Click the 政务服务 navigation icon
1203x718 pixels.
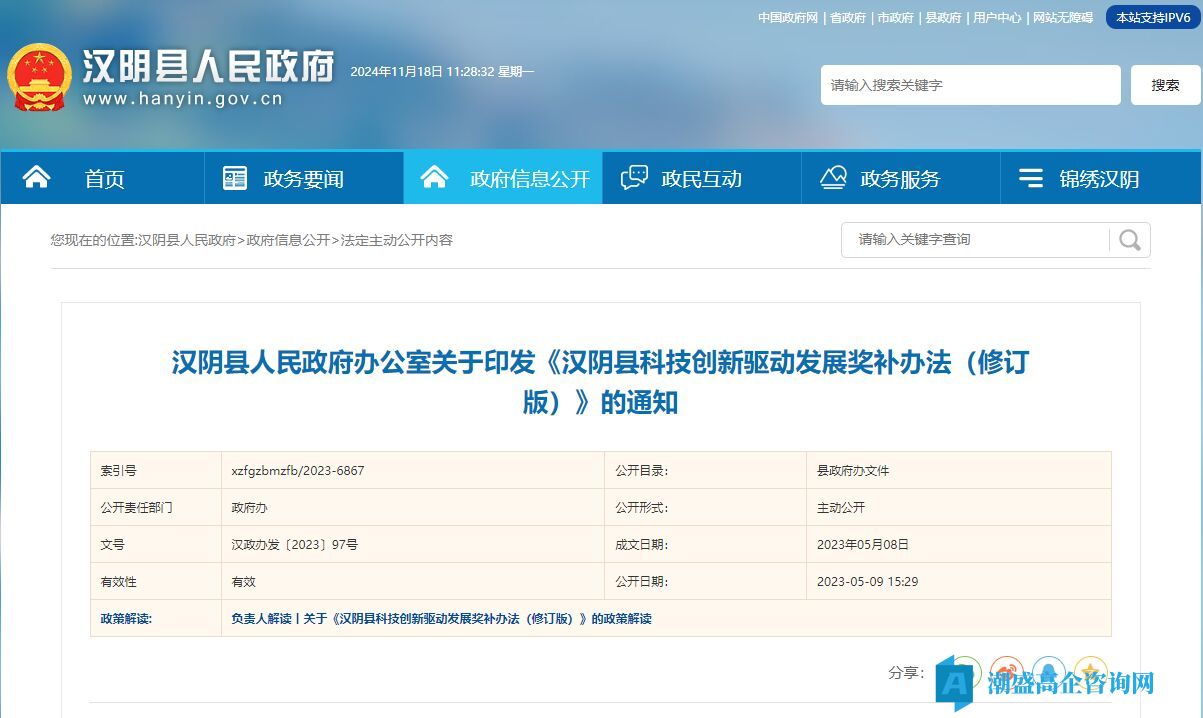point(833,179)
